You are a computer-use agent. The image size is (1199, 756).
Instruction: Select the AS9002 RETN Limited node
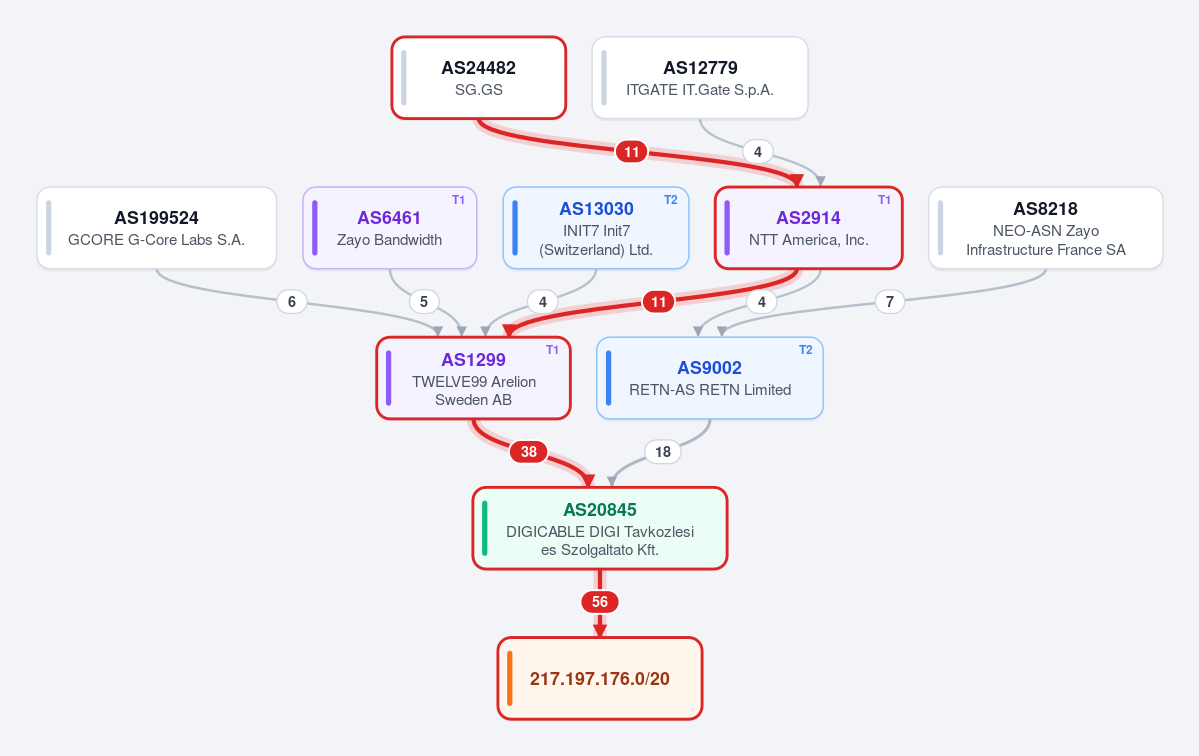tap(710, 378)
